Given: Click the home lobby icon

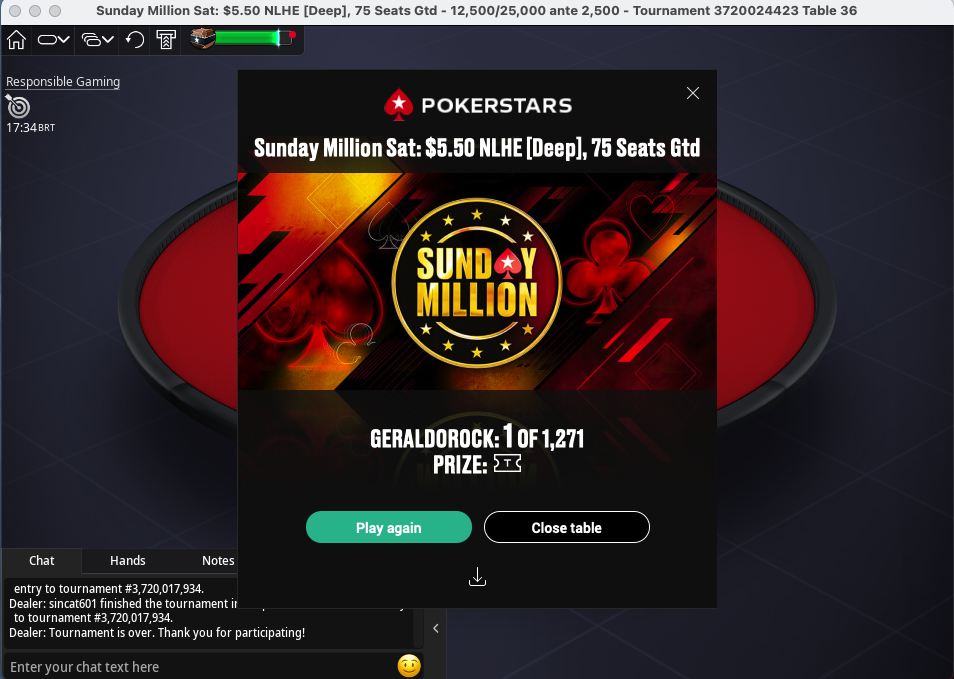Looking at the screenshot, I should (16, 40).
